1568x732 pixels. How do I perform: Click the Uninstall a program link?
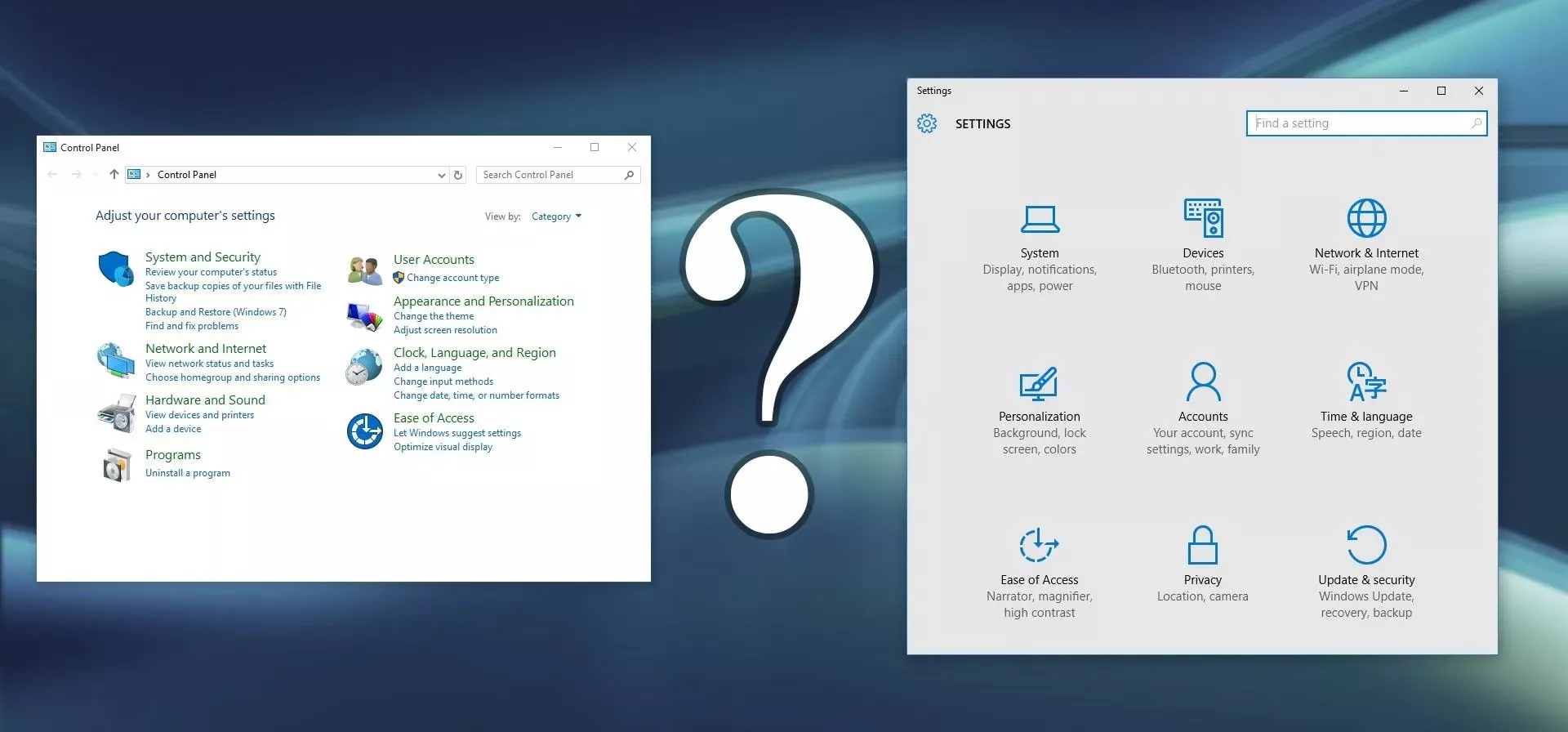[x=188, y=473]
